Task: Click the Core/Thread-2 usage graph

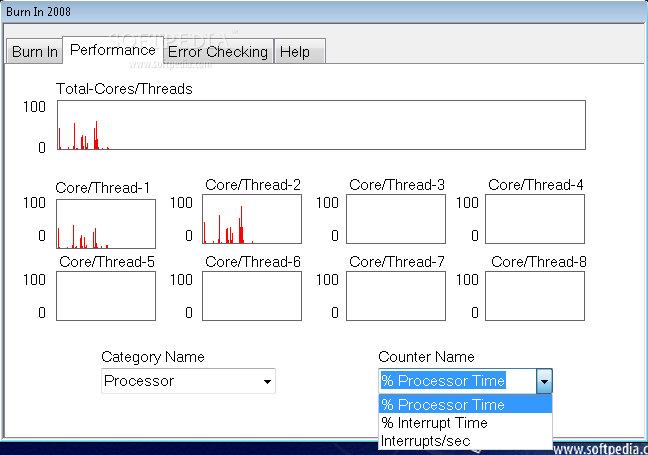Action: 252,219
